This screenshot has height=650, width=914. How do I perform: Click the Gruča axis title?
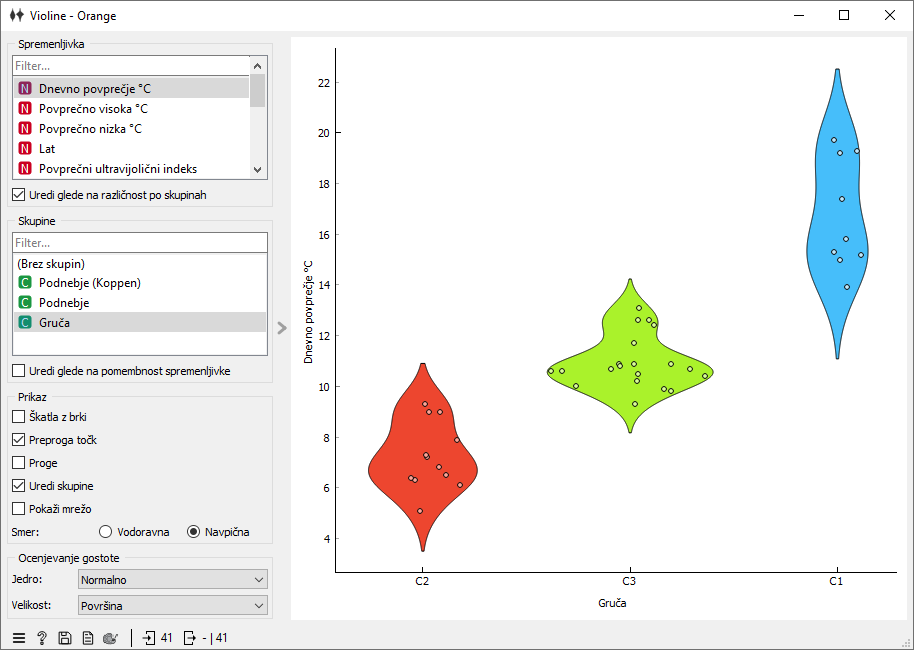click(x=612, y=603)
